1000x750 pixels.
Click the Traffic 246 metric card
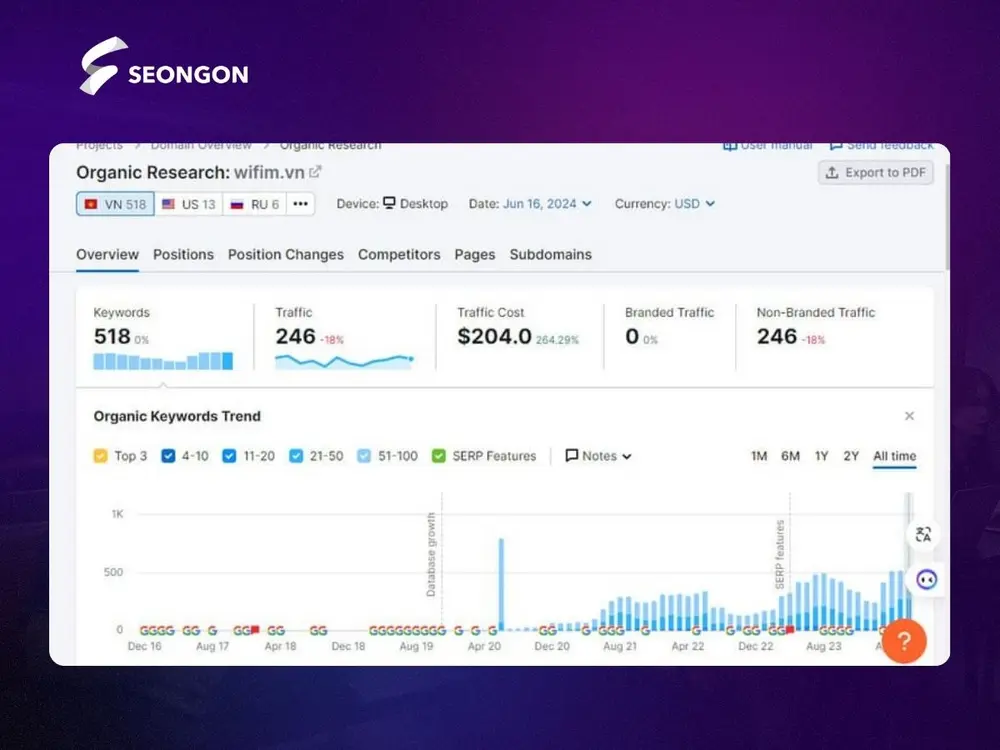[344, 337]
